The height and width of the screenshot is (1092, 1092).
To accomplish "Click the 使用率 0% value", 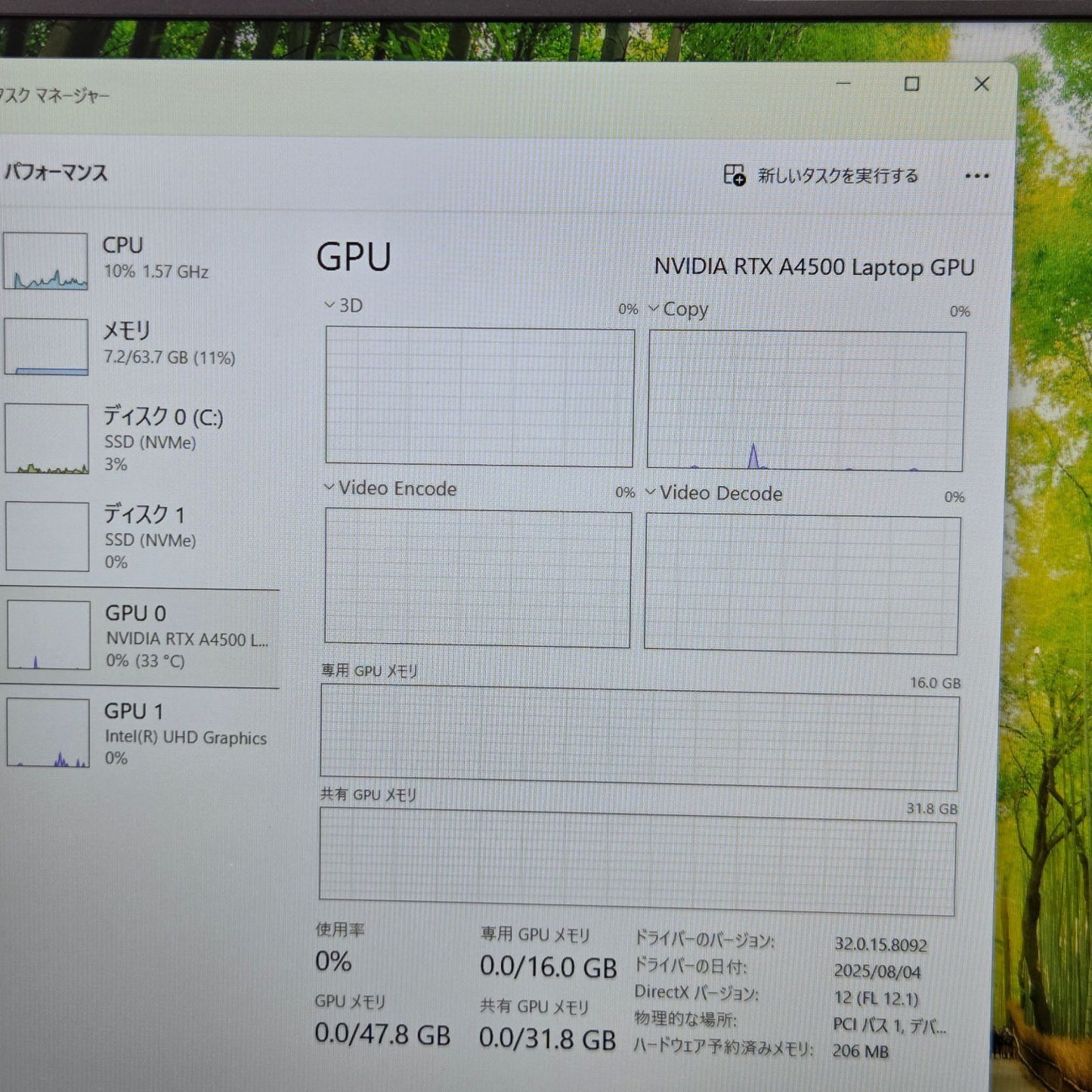I will [333, 961].
